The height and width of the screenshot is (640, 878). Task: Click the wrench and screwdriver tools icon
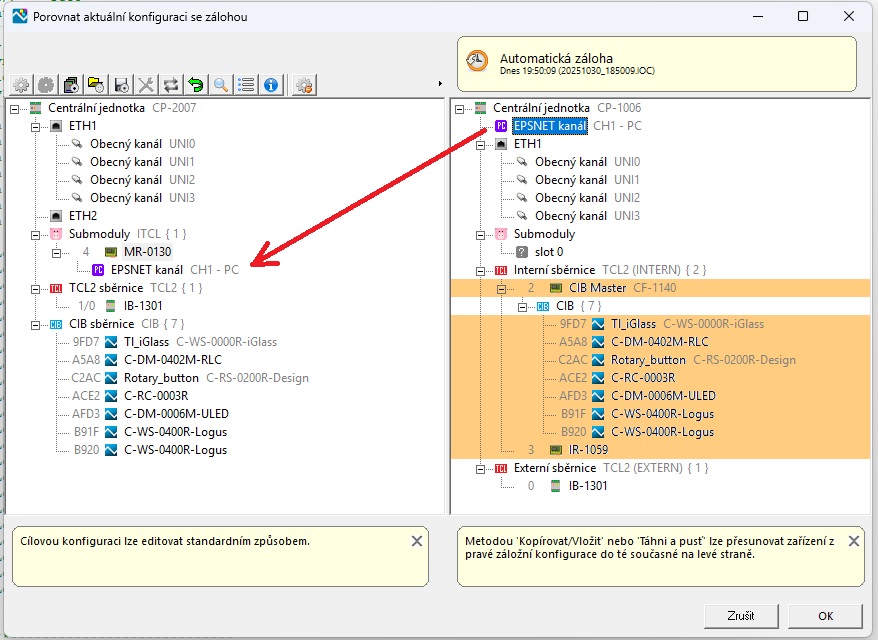(146, 85)
